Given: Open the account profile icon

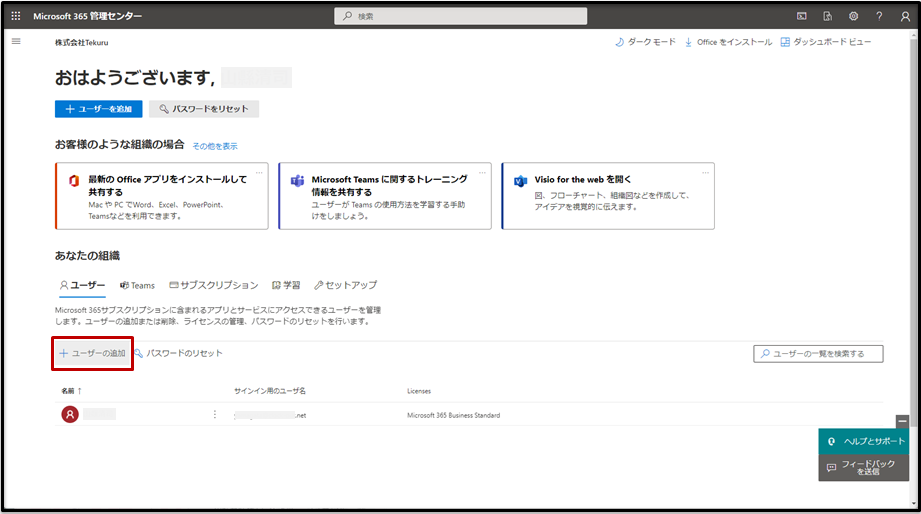Looking at the screenshot, I should coord(905,16).
